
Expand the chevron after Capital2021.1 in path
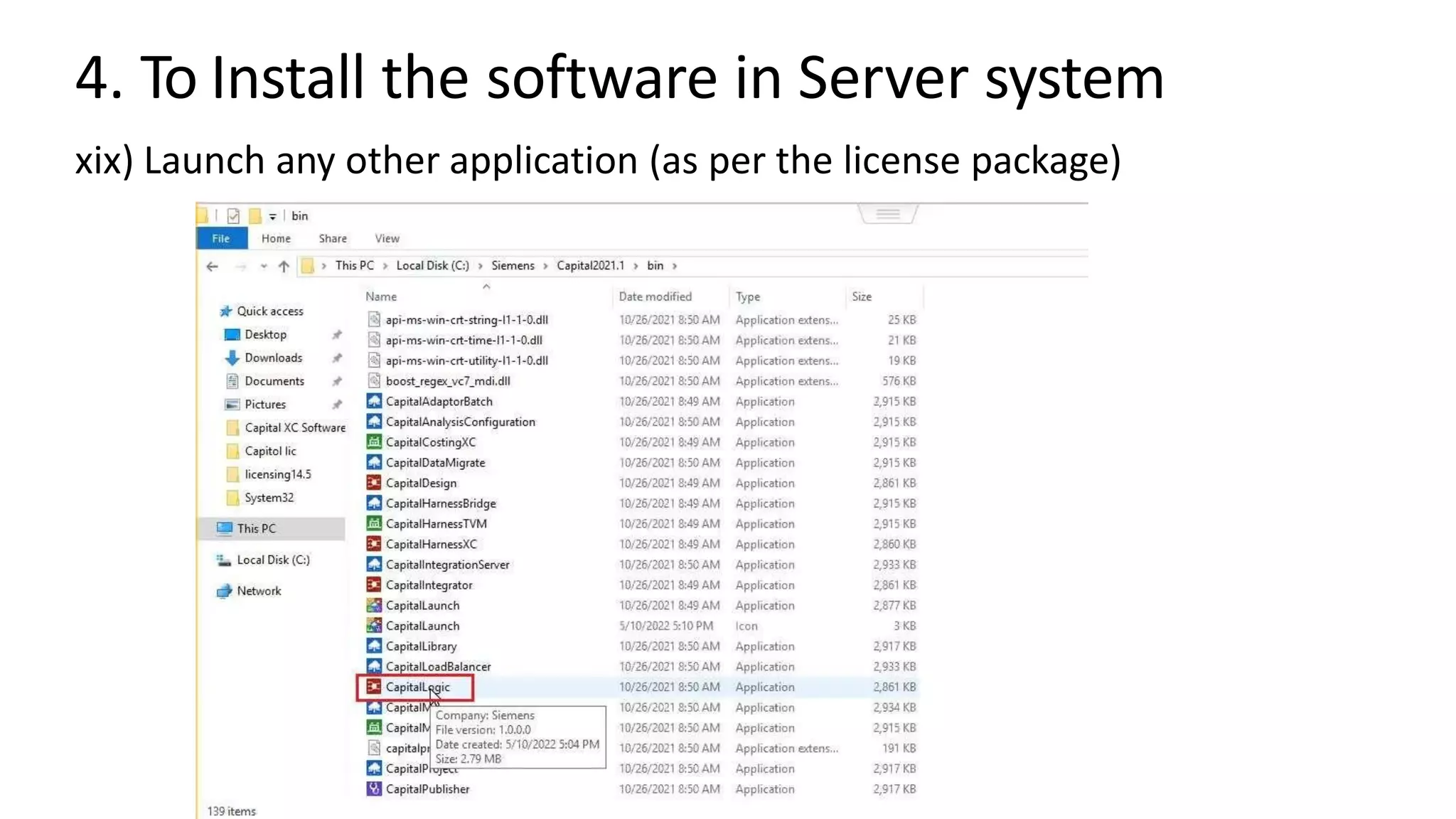click(x=636, y=266)
